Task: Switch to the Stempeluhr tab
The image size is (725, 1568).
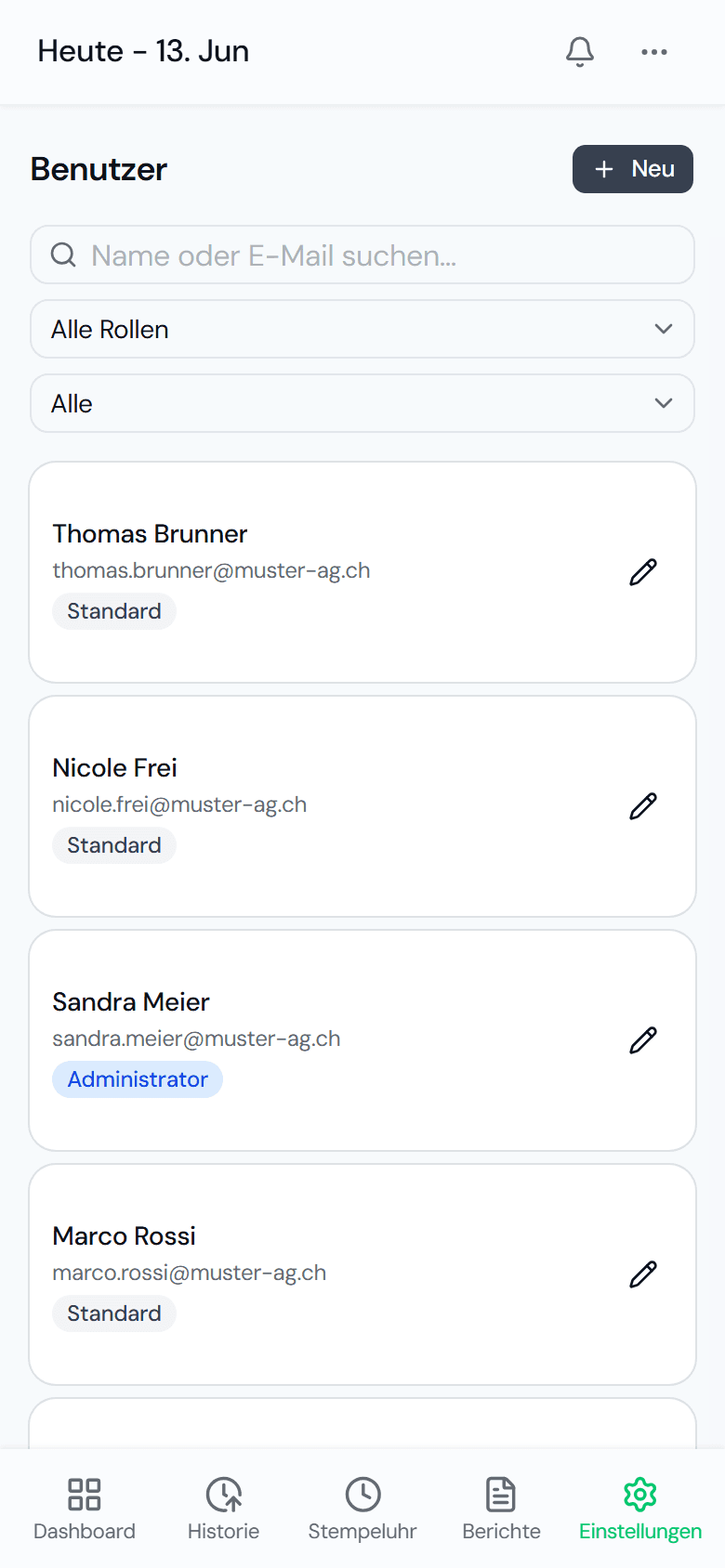Action: (x=362, y=1509)
